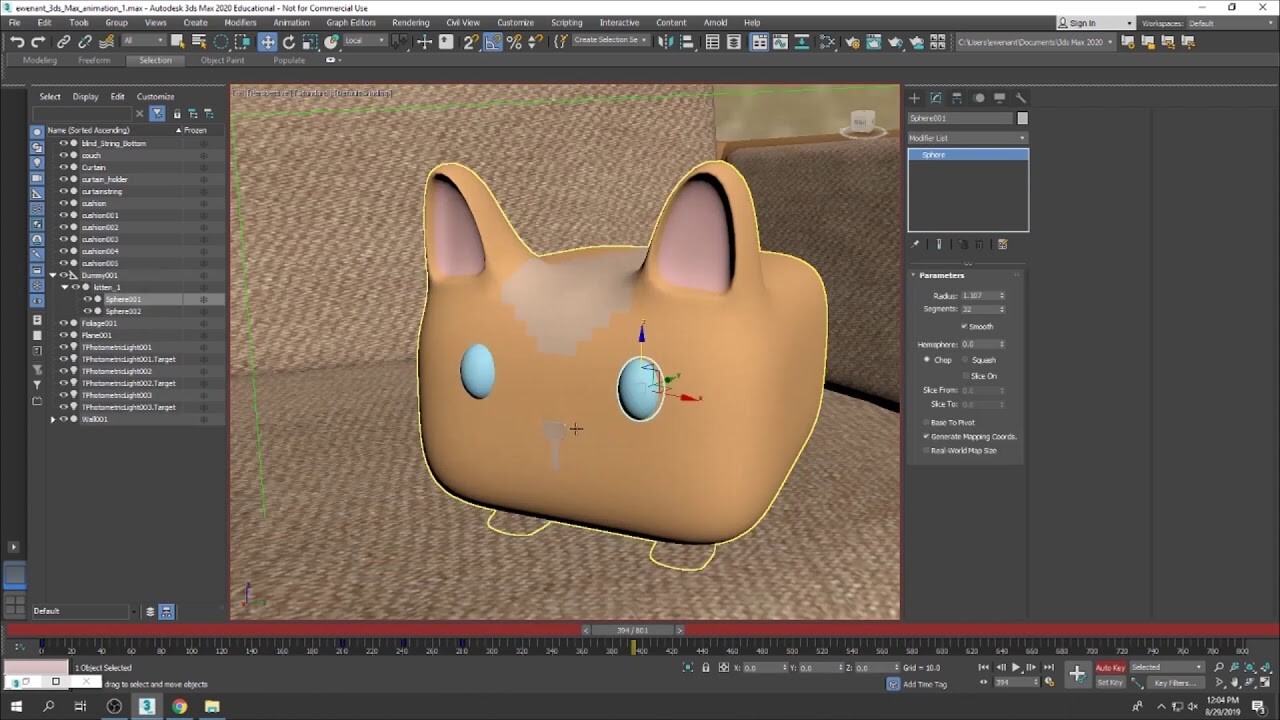Click the Mirror tool icon
Image resolution: width=1280 pixels, height=720 pixels.
coord(667,42)
